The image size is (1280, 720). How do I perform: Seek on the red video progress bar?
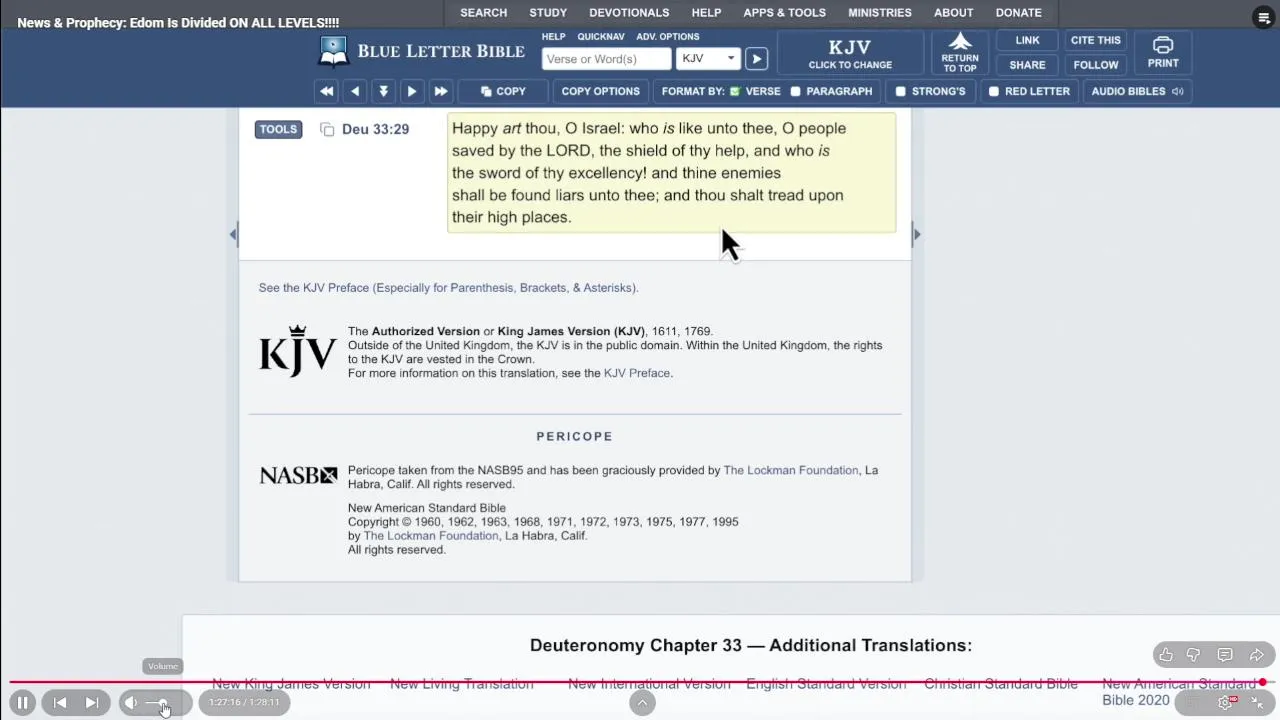point(640,683)
